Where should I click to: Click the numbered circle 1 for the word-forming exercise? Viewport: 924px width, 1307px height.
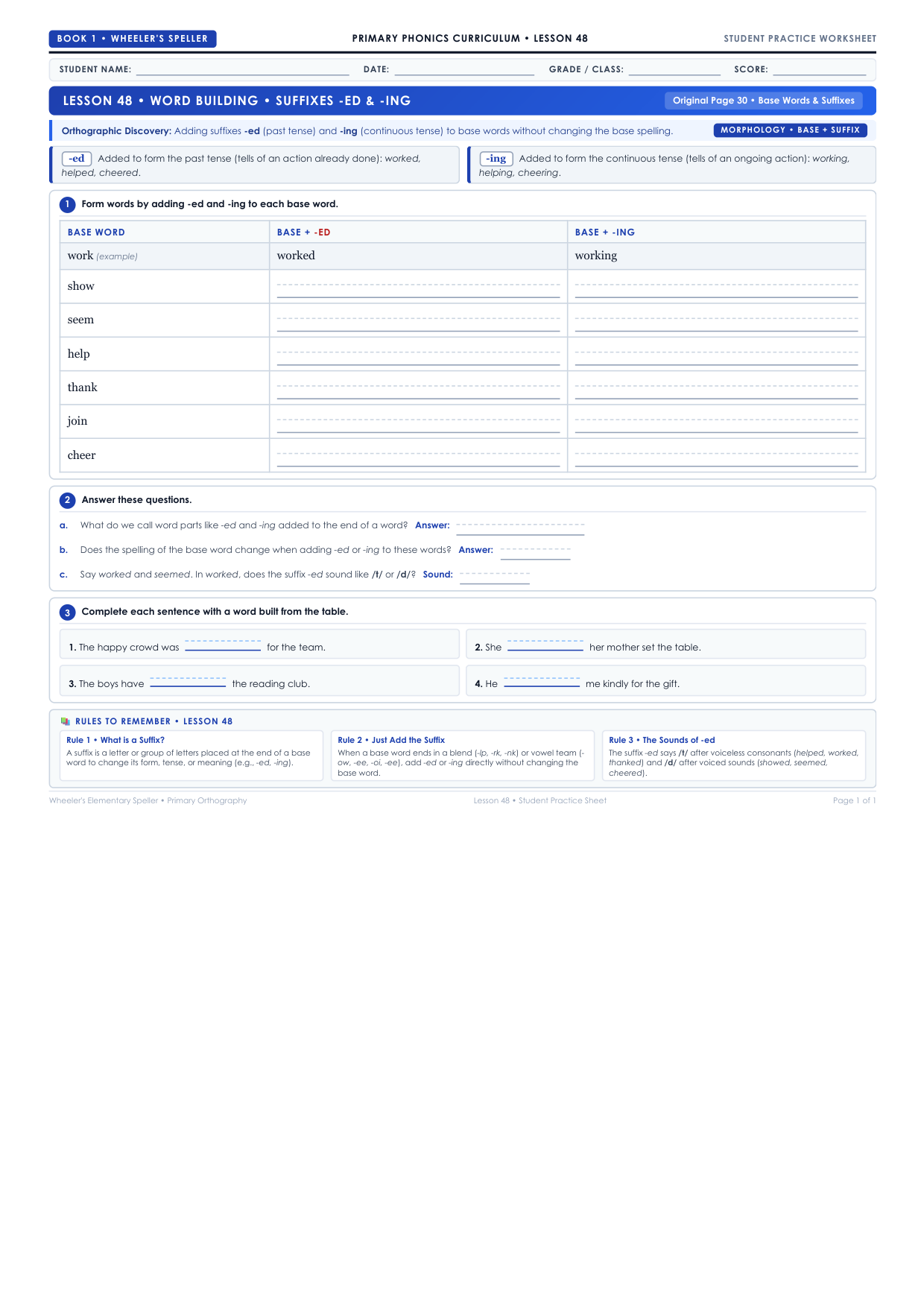(x=67, y=204)
